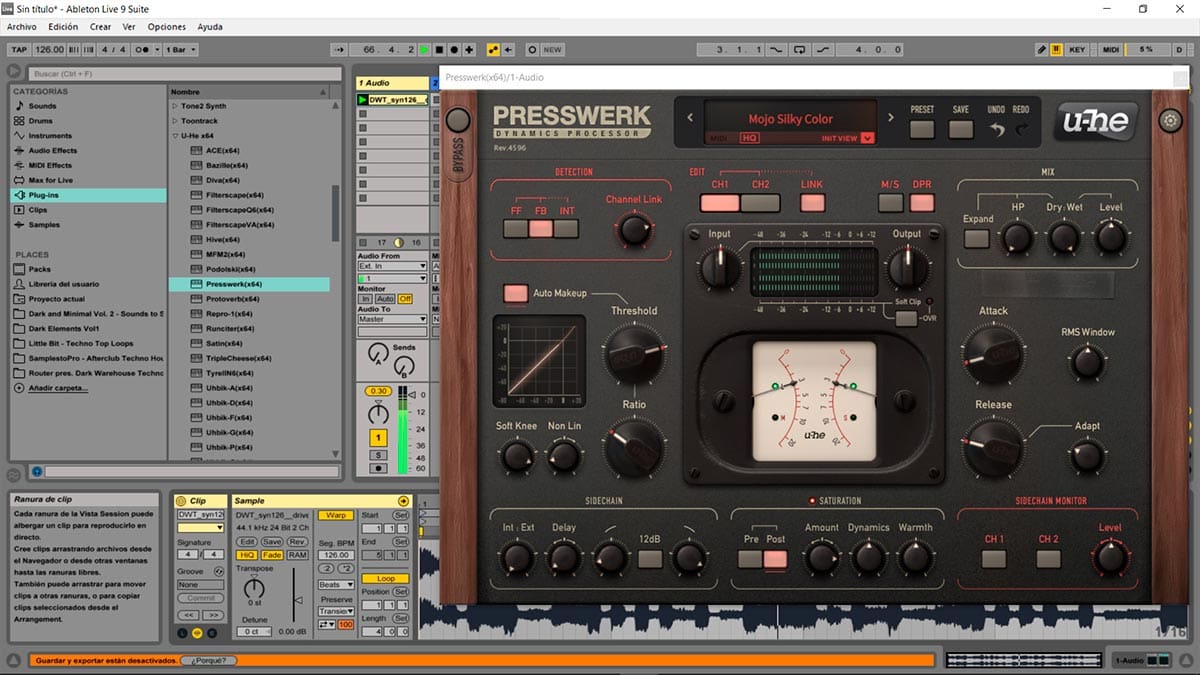This screenshot has height=675, width=1200.
Task: Click Clip box round toggle icon
Action: tap(180, 501)
